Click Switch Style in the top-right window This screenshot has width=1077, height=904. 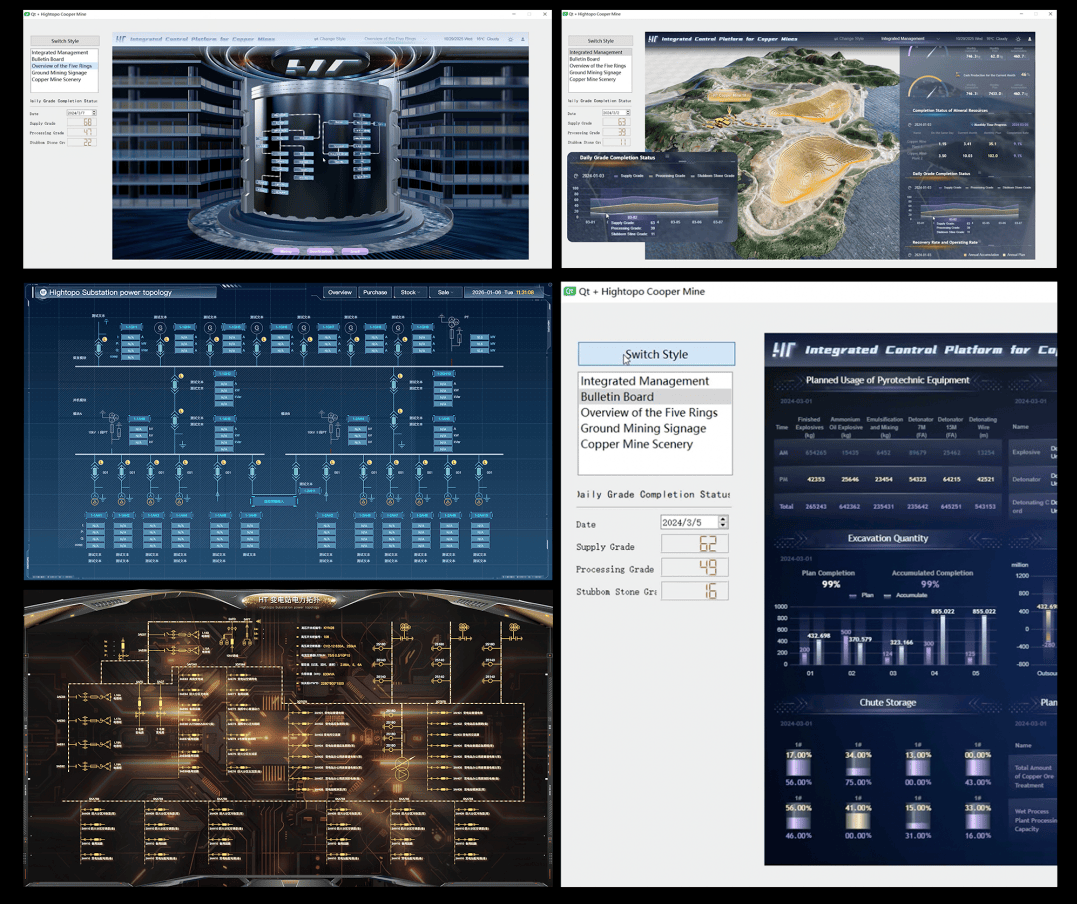(600, 41)
